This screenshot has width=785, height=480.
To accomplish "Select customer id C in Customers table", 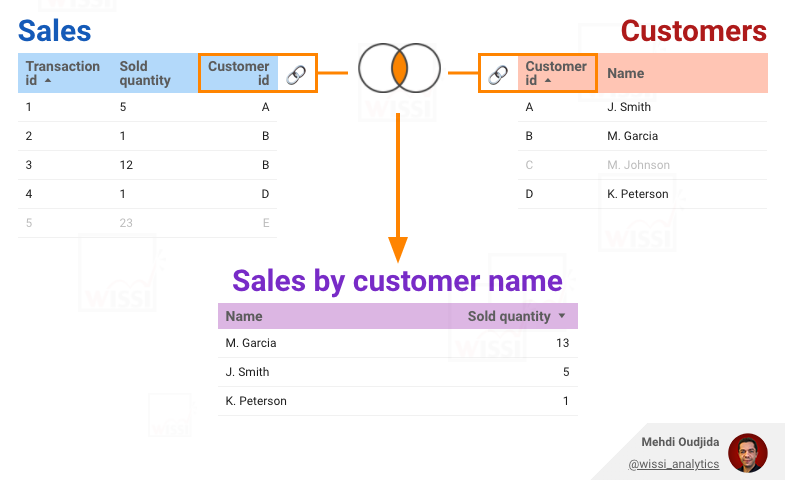I will pyautogui.click(x=529, y=165).
